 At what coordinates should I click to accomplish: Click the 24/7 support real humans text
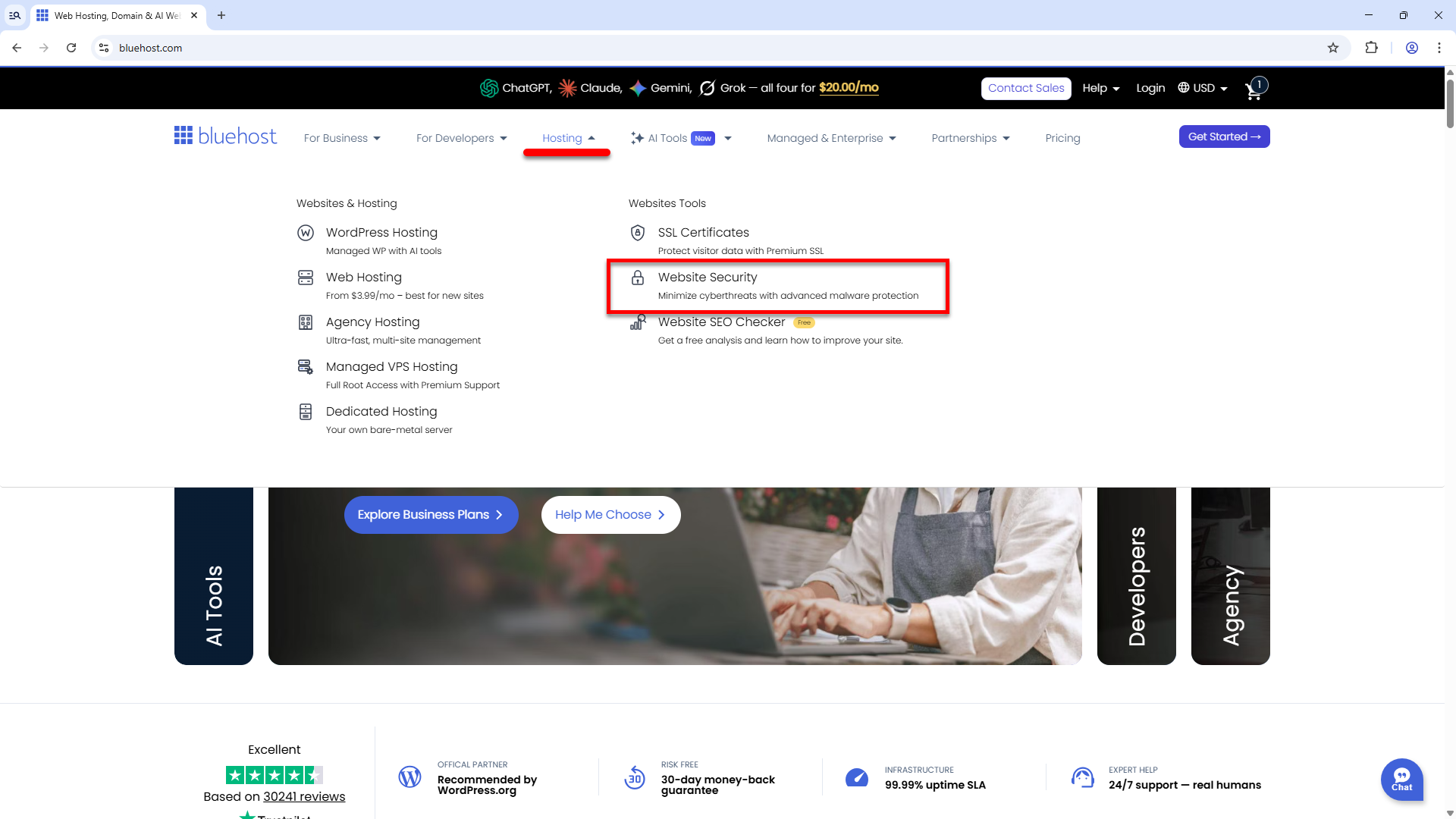[x=1185, y=785]
